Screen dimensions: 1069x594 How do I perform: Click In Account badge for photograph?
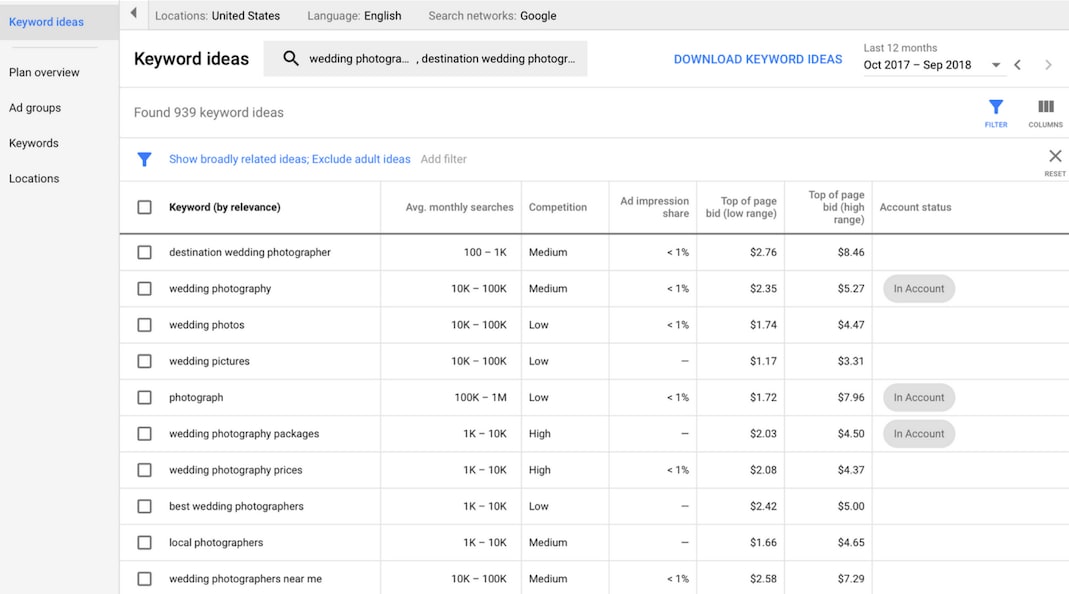(x=918, y=398)
